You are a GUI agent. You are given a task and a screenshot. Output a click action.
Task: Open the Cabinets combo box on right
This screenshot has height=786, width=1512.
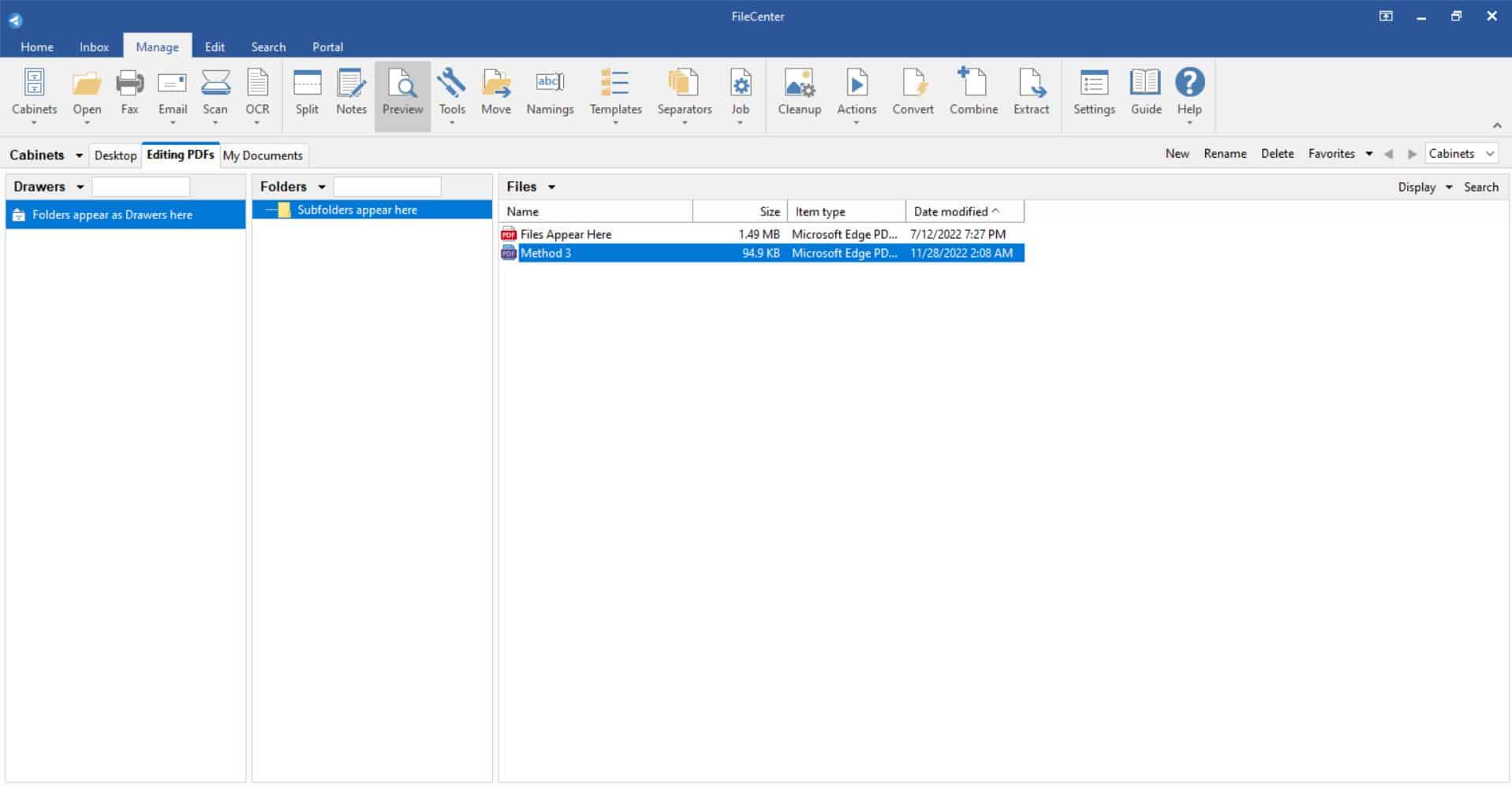[x=1461, y=154]
